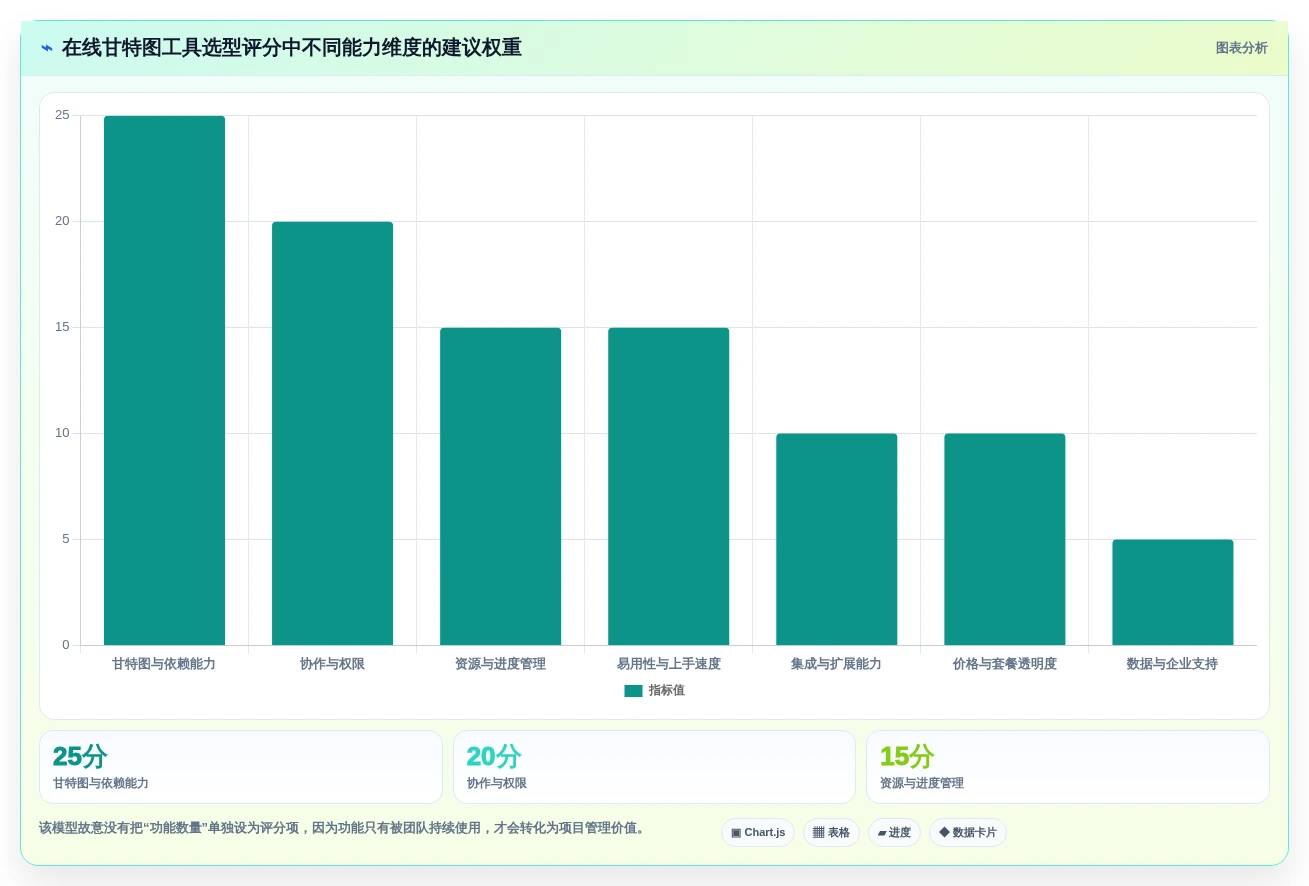The image size is (1309, 886).
Task: Open the 20分 summary card
Action: pyautogui.click(x=654, y=767)
